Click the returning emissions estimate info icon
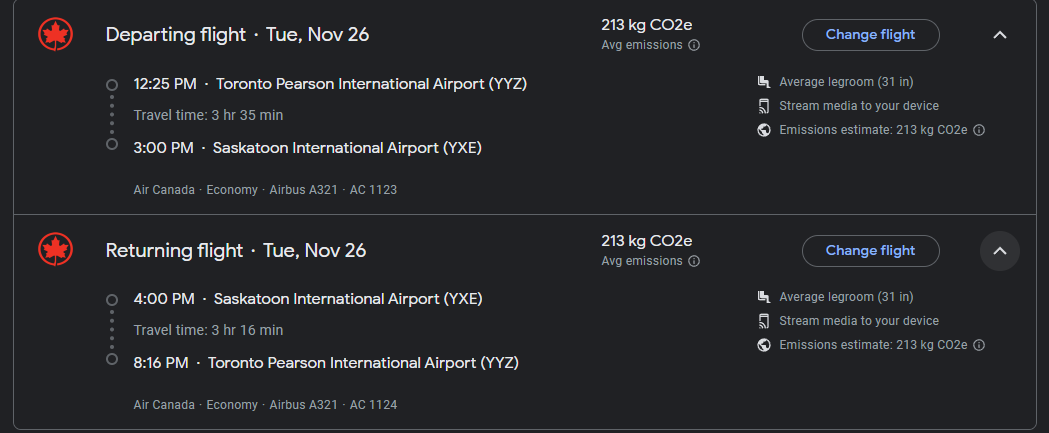 coord(979,345)
